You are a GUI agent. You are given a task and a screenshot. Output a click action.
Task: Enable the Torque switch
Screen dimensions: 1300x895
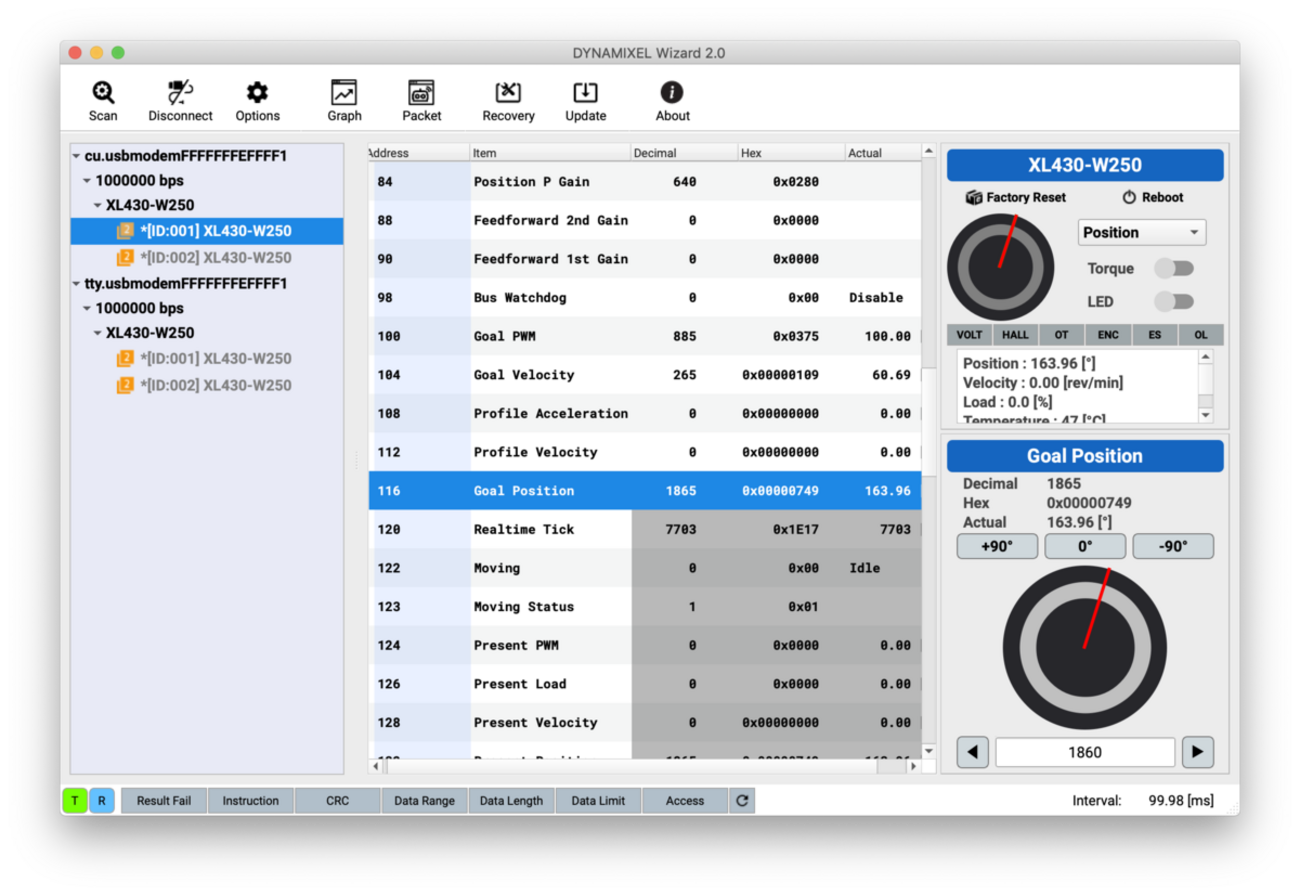(1174, 268)
